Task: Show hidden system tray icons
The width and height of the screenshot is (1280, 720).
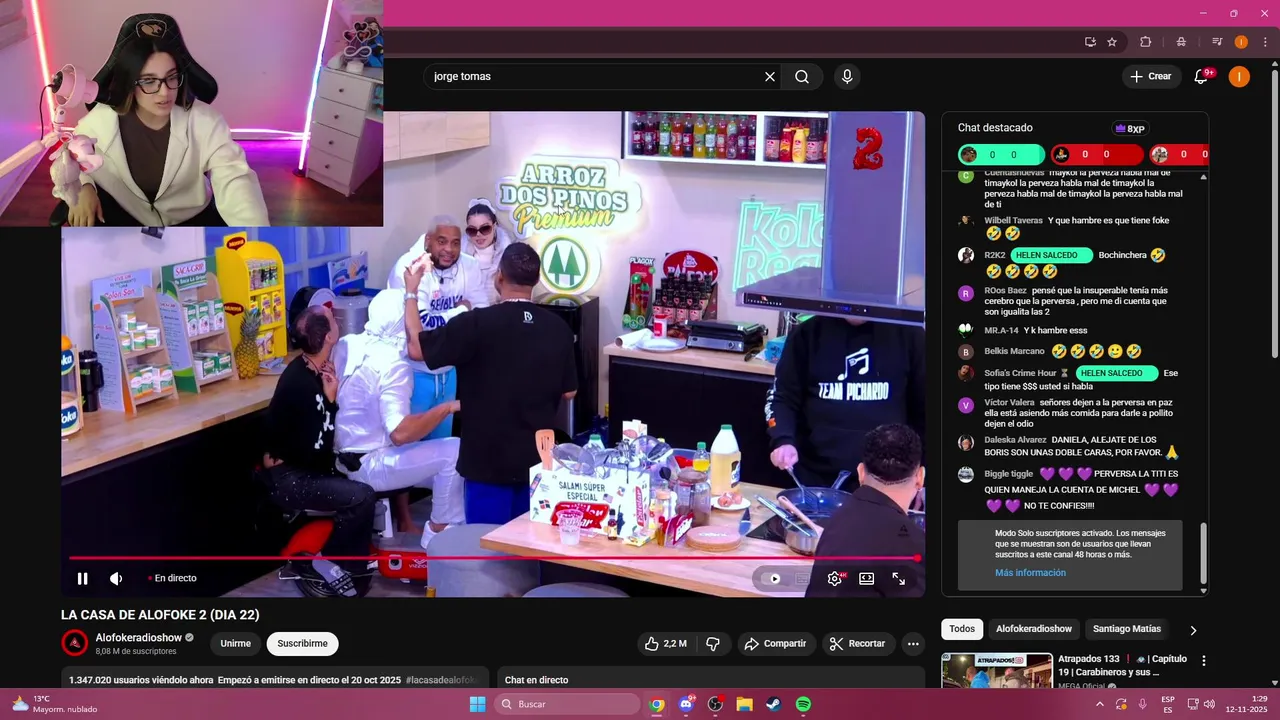Action: click(x=1101, y=704)
